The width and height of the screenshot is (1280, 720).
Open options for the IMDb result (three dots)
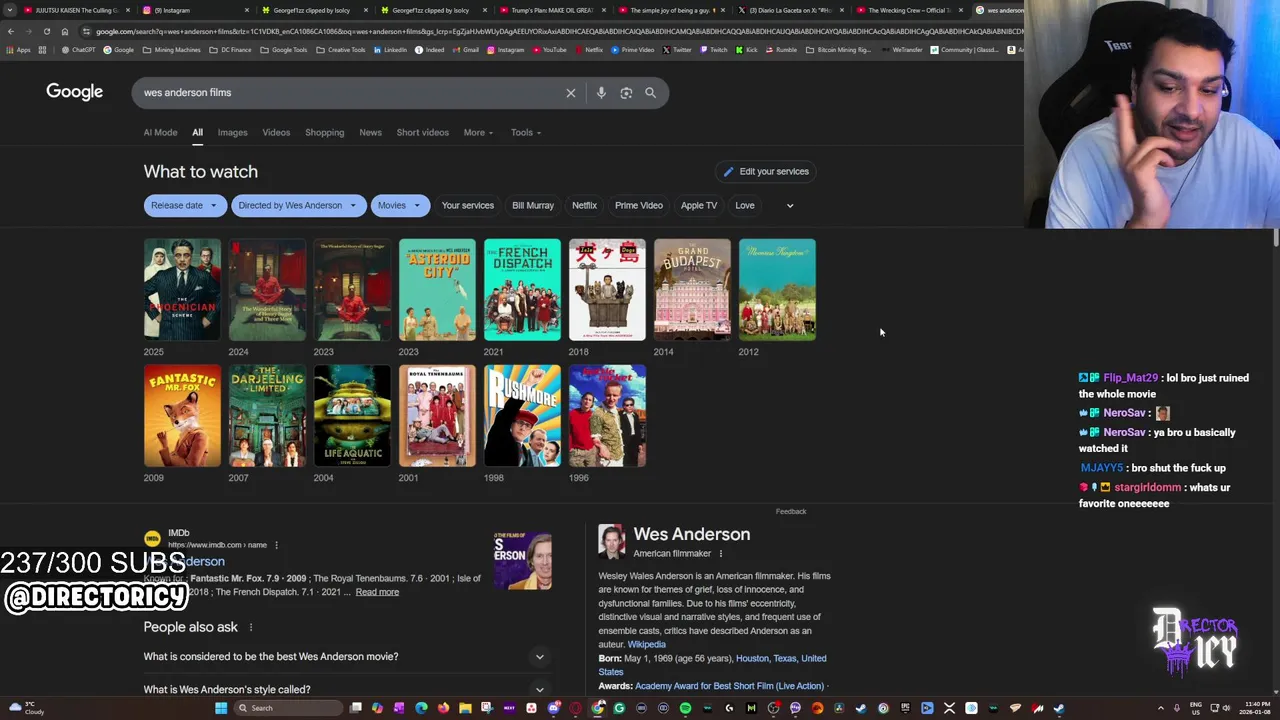click(x=276, y=545)
